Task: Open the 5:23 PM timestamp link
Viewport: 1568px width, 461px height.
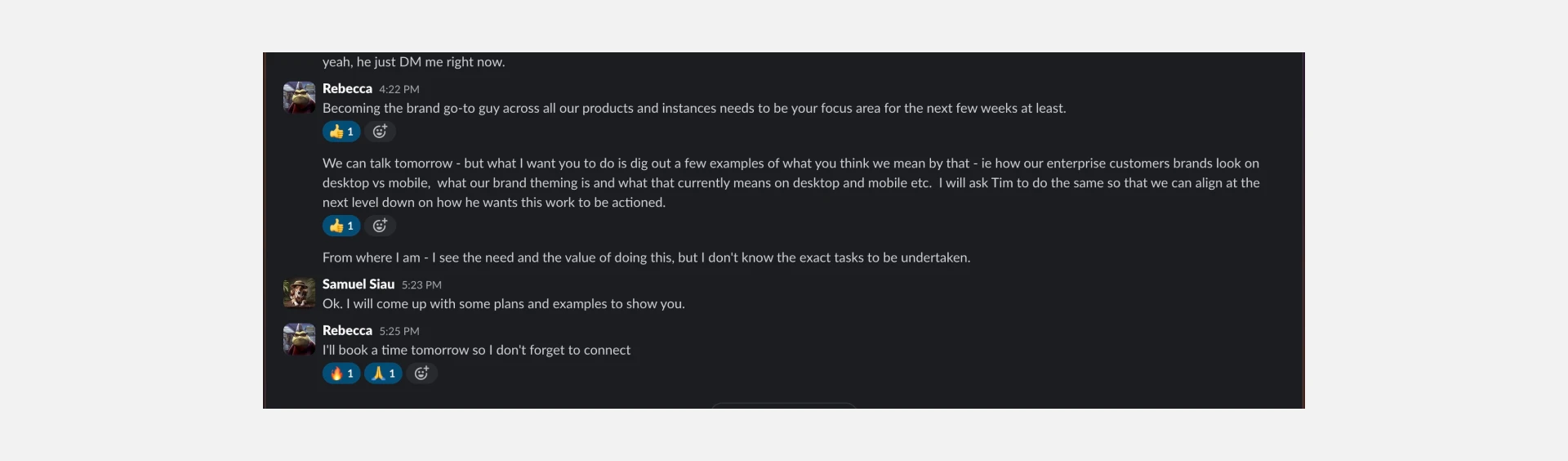Action: pyautogui.click(x=421, y=285)
